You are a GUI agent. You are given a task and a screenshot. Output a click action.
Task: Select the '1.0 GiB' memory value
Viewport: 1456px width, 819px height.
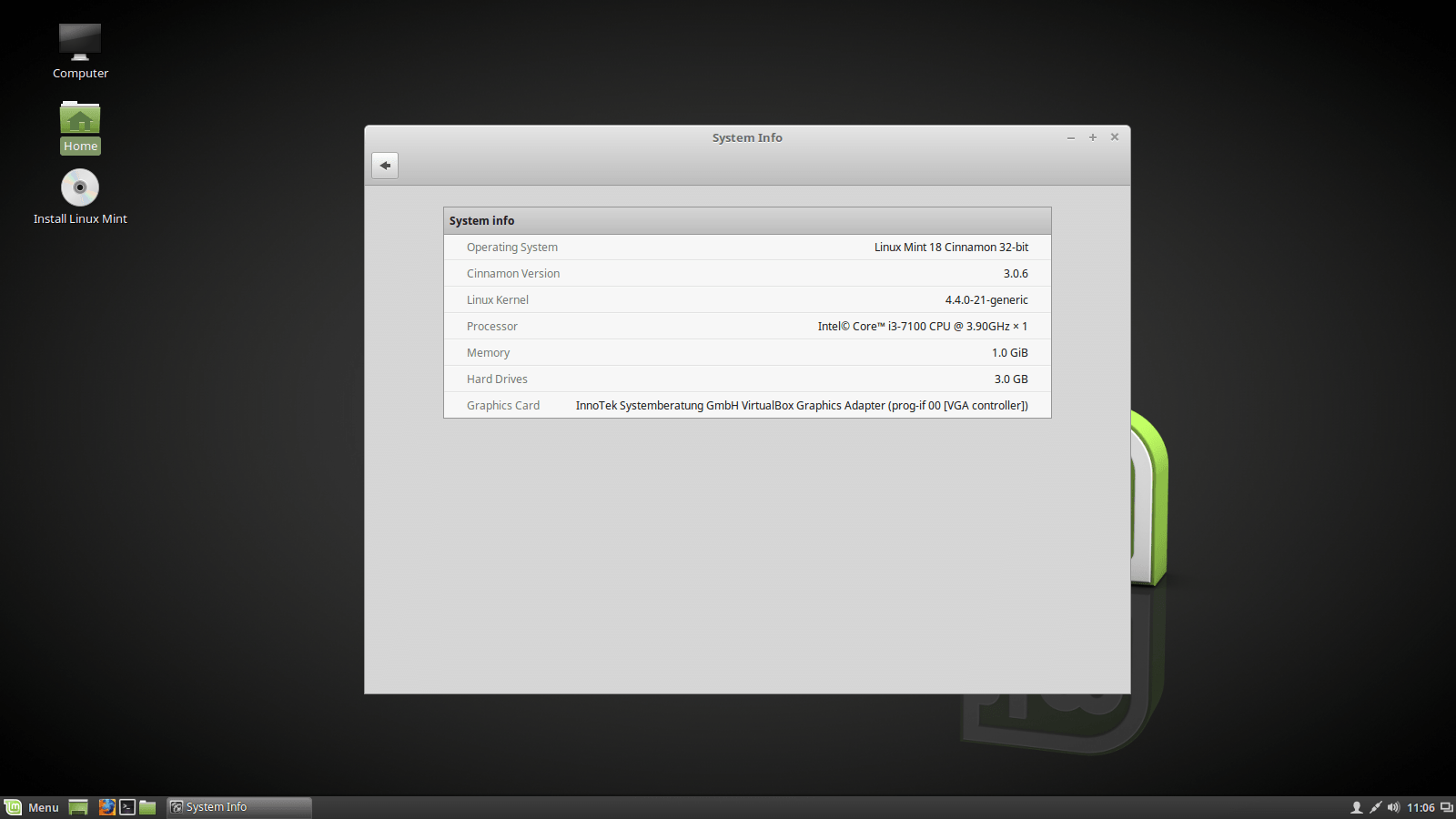1010,353
